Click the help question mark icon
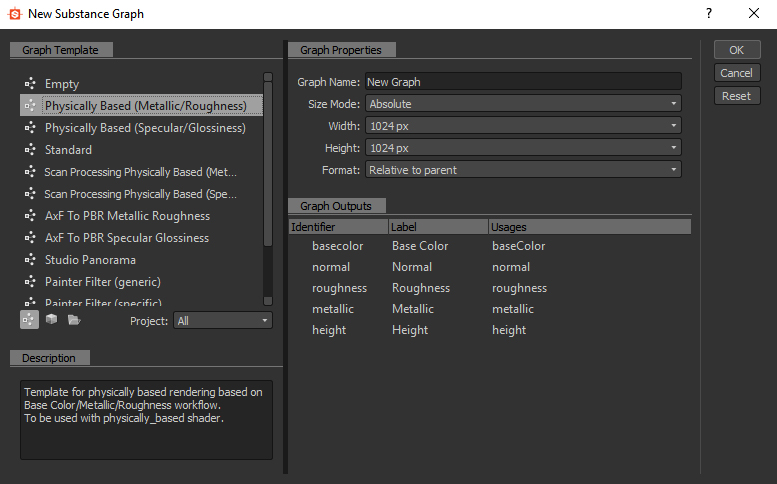The height and width of the screenshot is (484, 777). coord(708,14)
